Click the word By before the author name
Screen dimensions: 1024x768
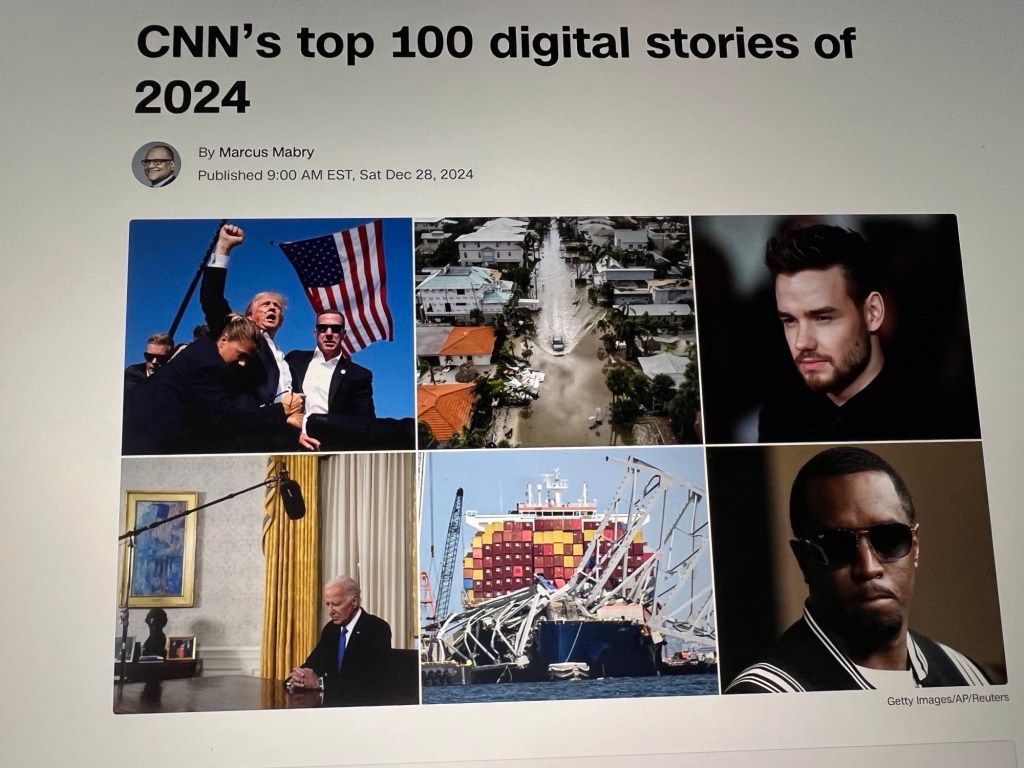[x=206, y=152]
